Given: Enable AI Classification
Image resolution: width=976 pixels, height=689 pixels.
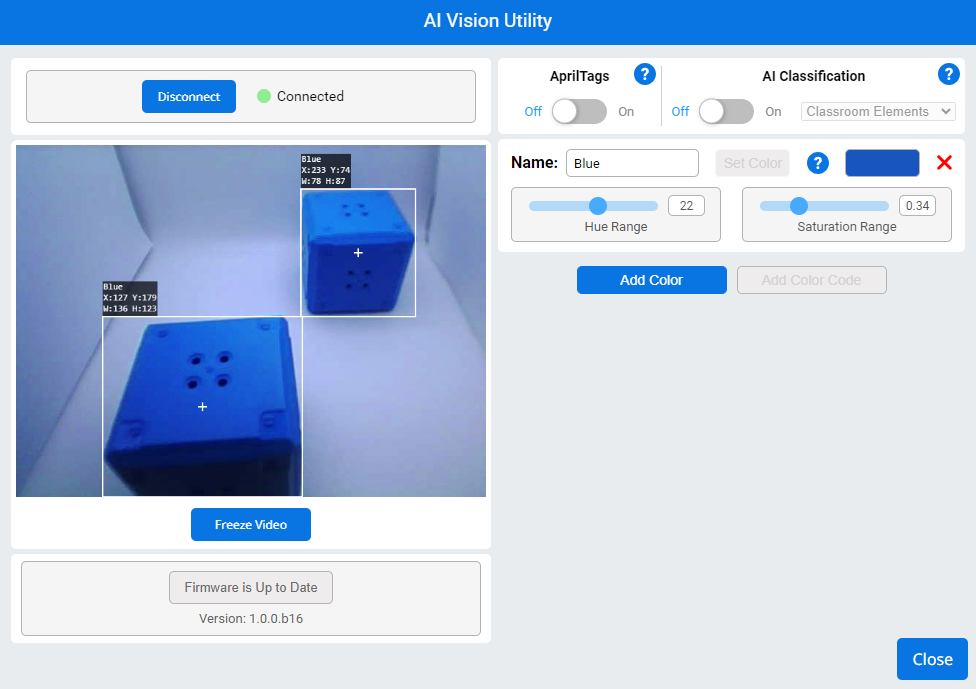Looking at the screenshot, I should pos(726,112).
